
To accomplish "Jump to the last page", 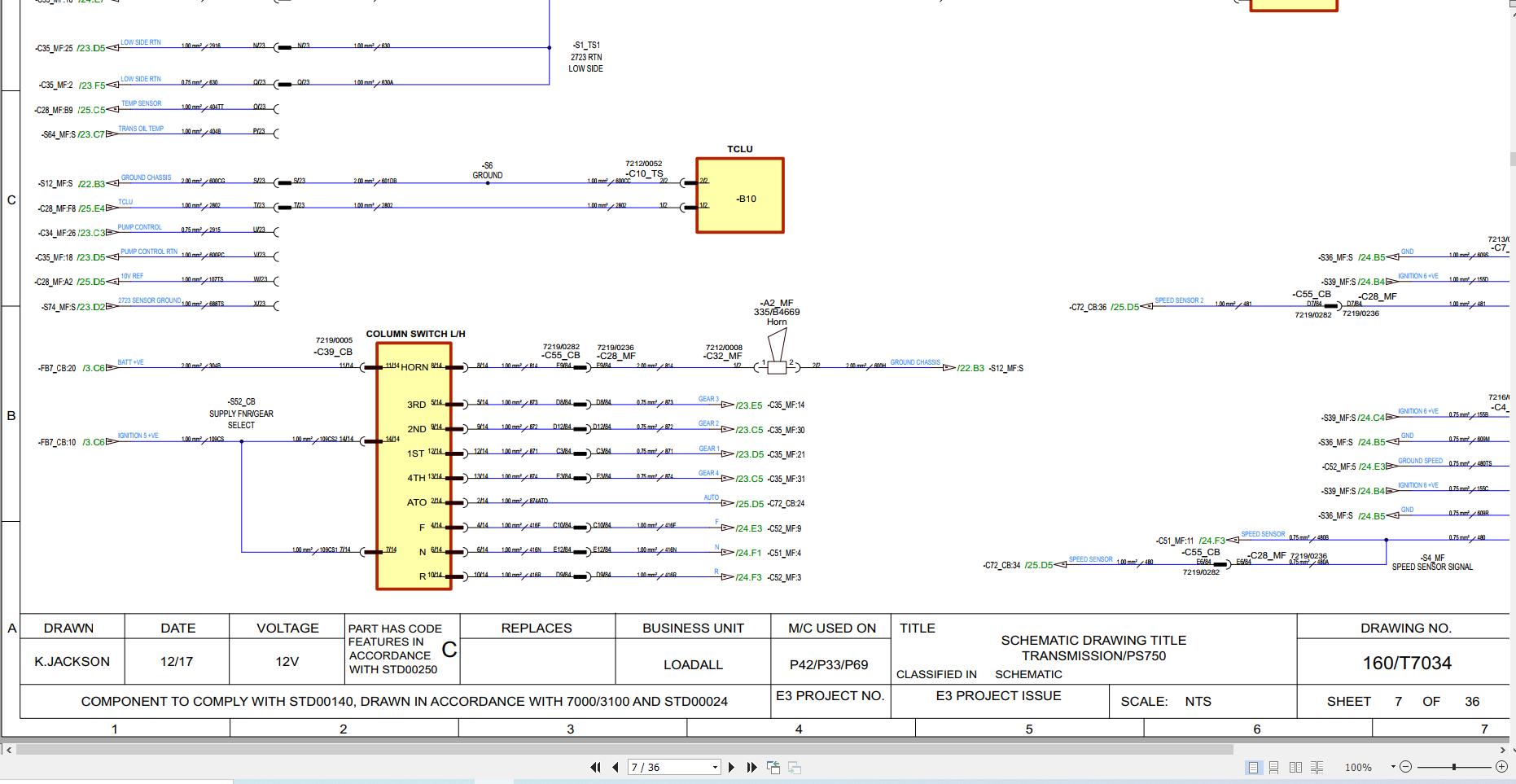I will coord(751,767).
